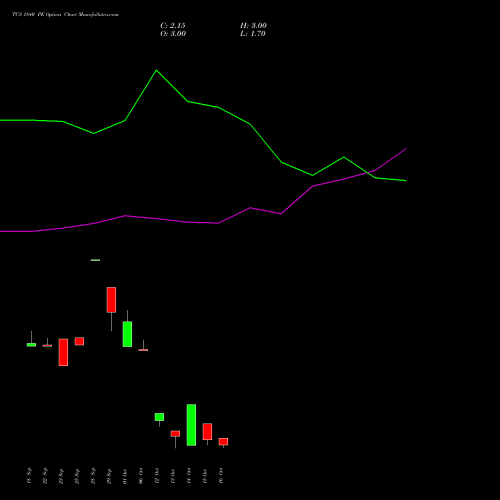This screenshot has height=500, width=500.
Task: Click the '01 Oct' date label on the axis
Action: (x=125, y=476)
